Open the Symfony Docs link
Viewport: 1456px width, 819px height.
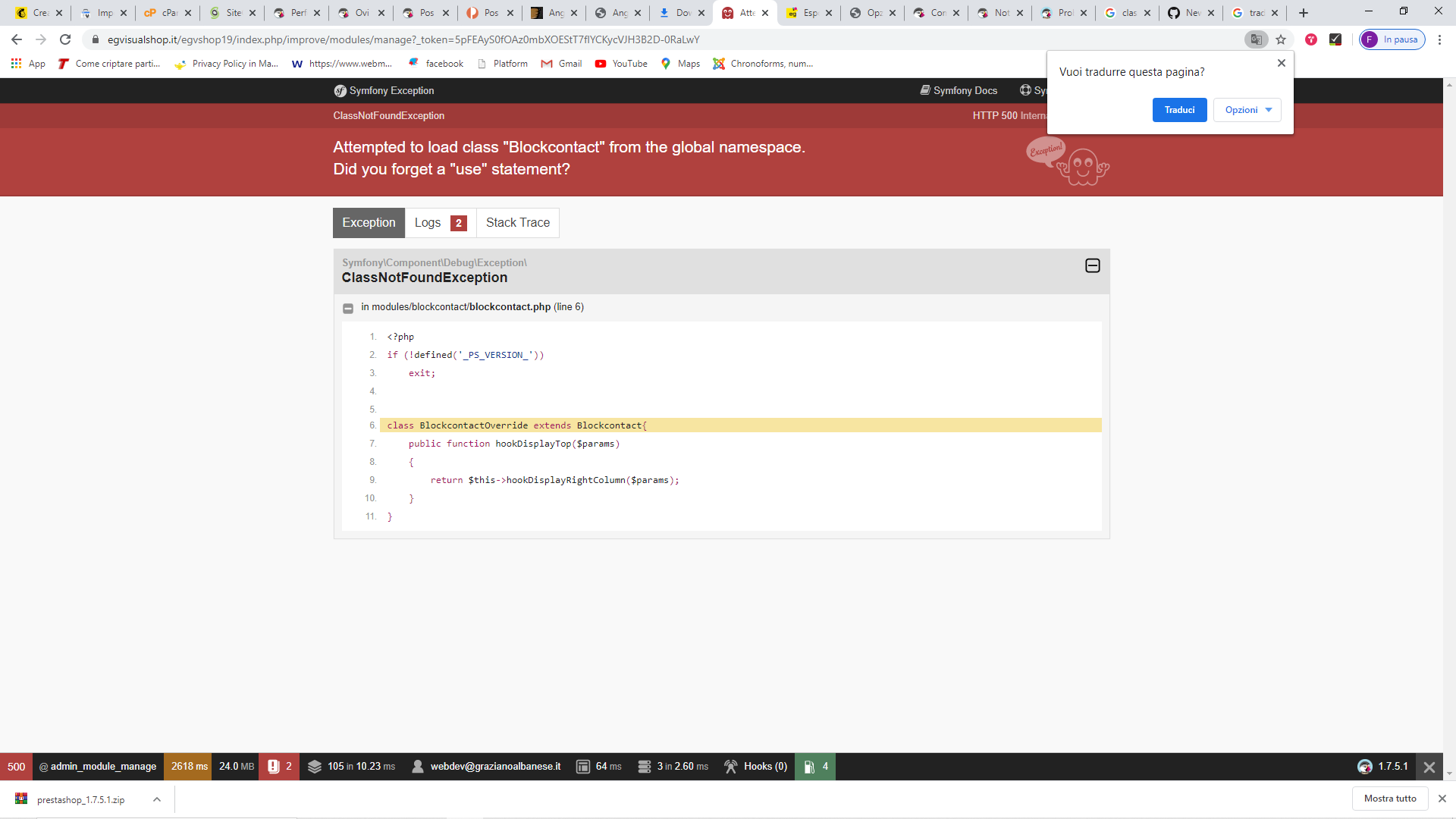959,90
